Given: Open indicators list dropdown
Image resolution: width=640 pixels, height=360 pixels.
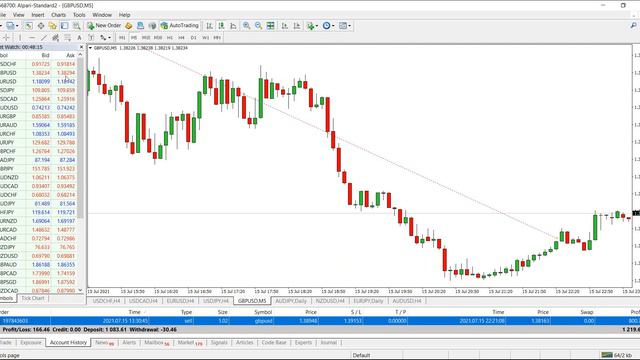Looking at the screenshot, I should pos(313,26).
